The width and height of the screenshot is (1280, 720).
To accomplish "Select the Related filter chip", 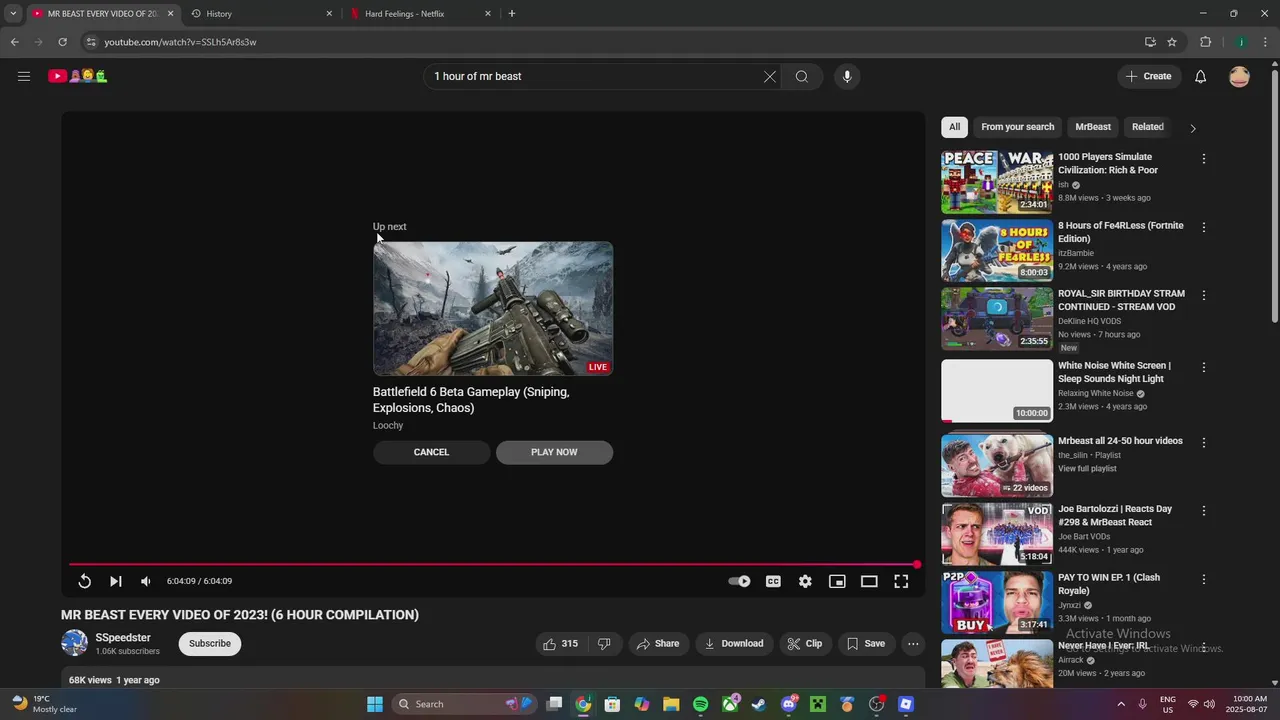I will (x=1147, y=127).
